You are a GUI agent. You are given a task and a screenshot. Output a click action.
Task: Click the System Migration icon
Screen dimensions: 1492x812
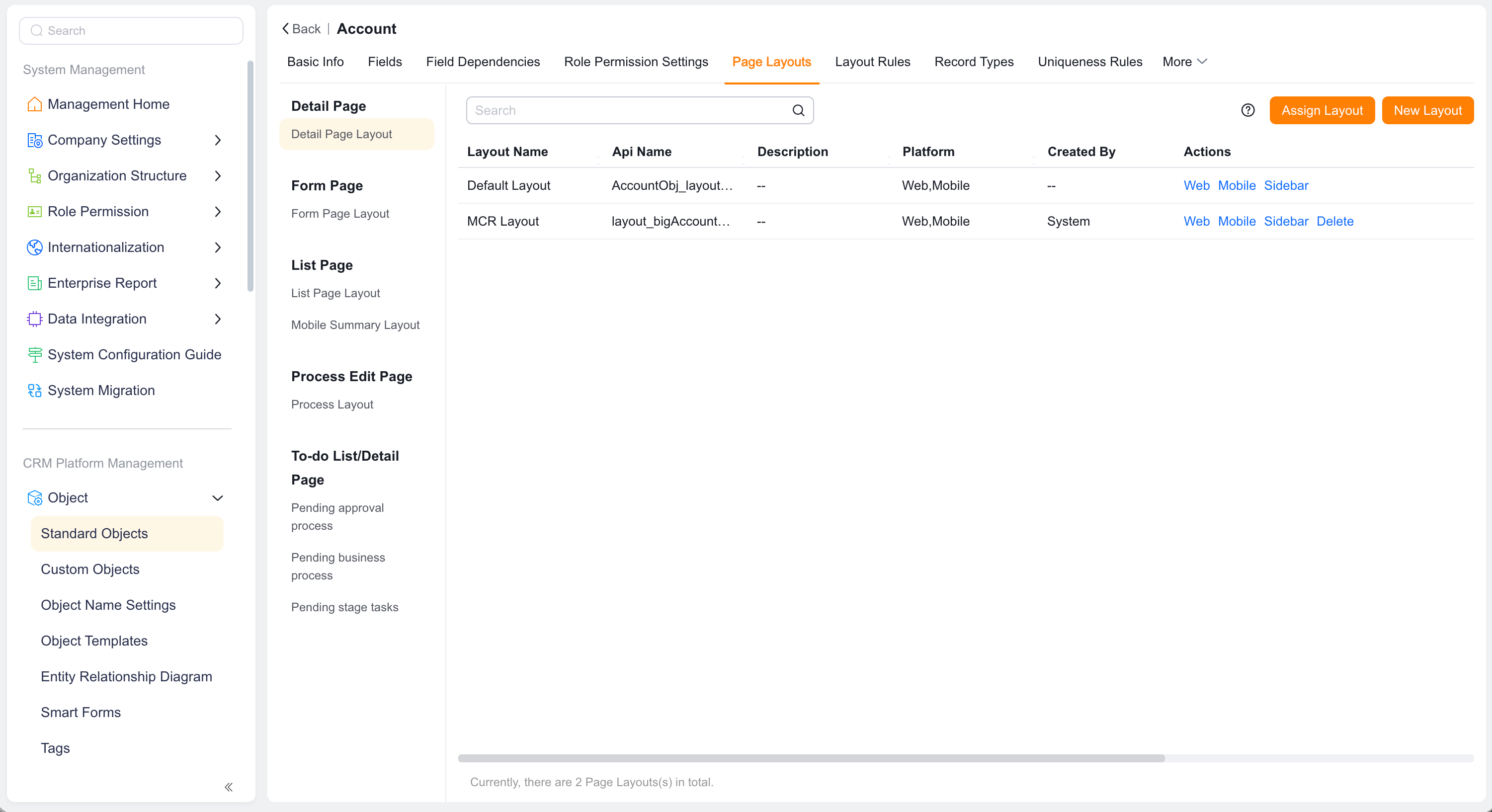pos(35,391)
